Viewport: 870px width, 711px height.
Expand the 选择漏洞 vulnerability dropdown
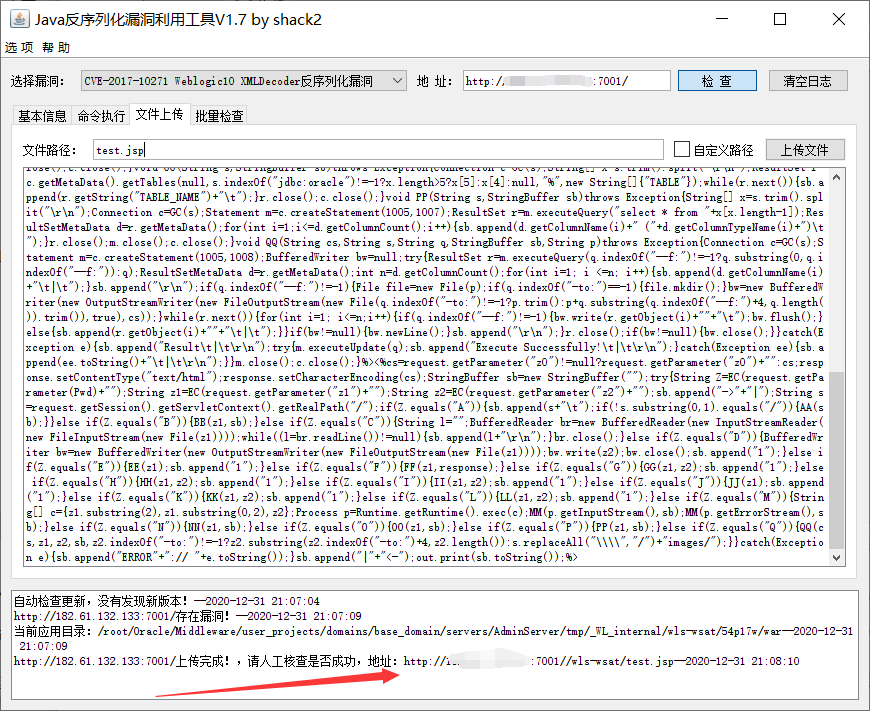coord(244,81)
